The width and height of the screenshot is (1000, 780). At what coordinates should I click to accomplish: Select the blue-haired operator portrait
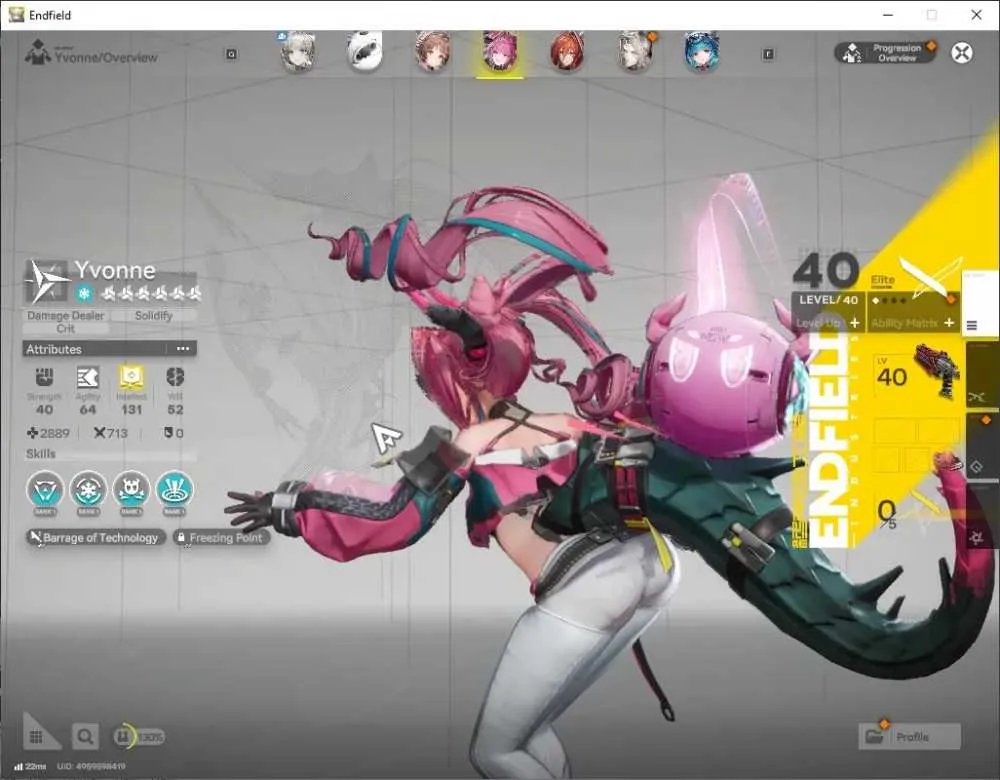point(702,51)
